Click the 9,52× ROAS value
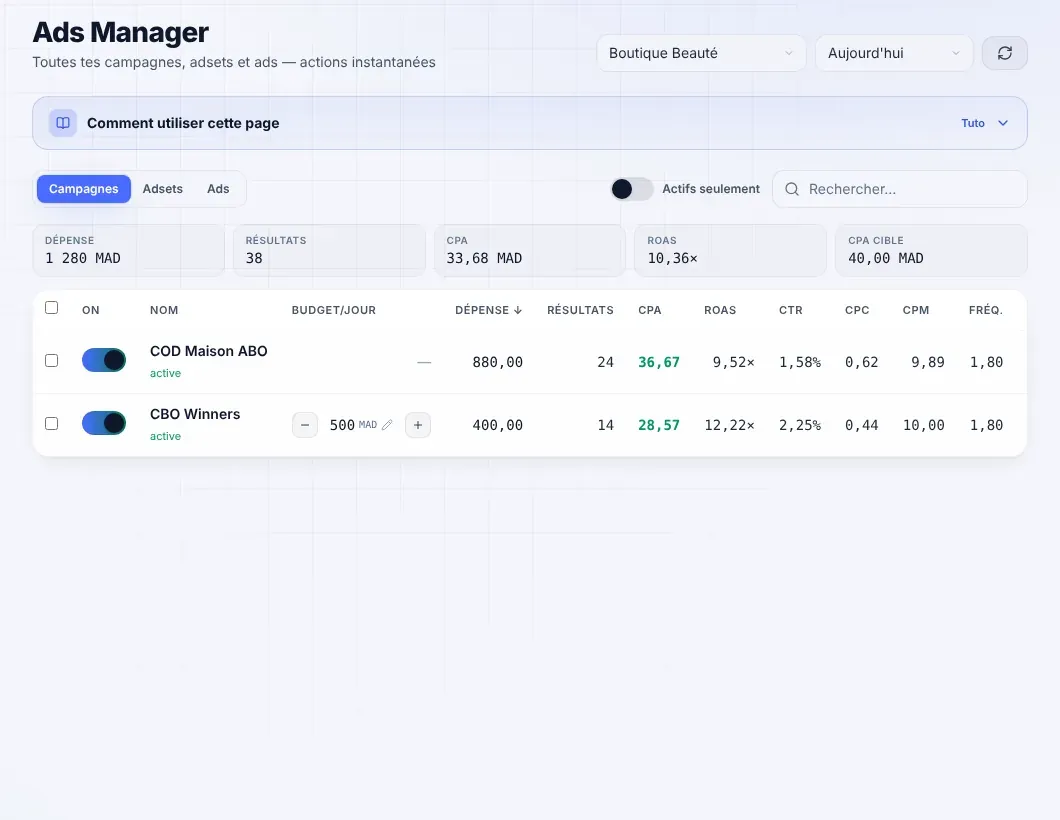The image size is (1060, 820). click(x=733, y=362)
